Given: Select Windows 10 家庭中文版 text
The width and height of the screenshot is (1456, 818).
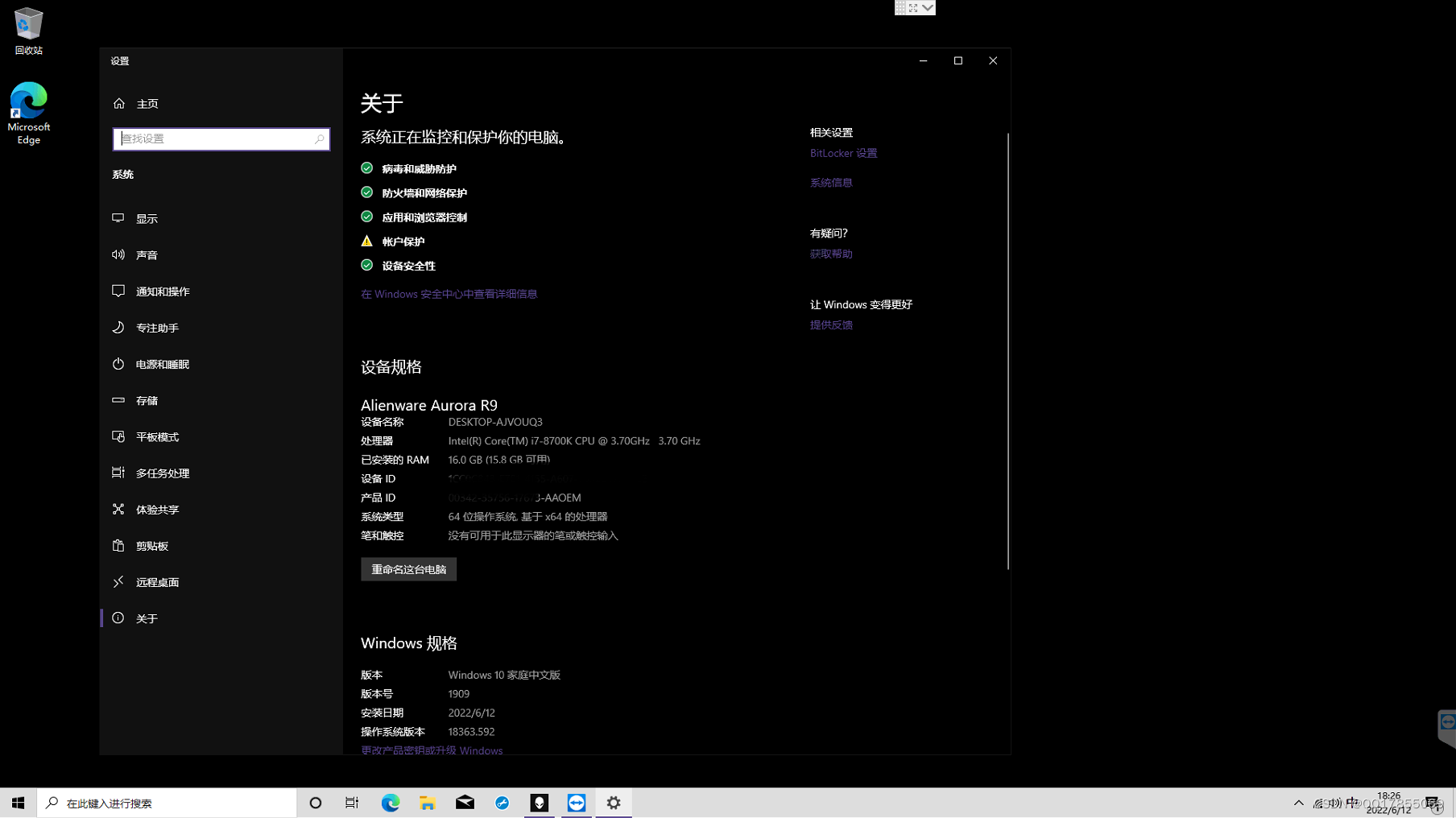Looking at the screenshot, I should (x=504, y=675).
